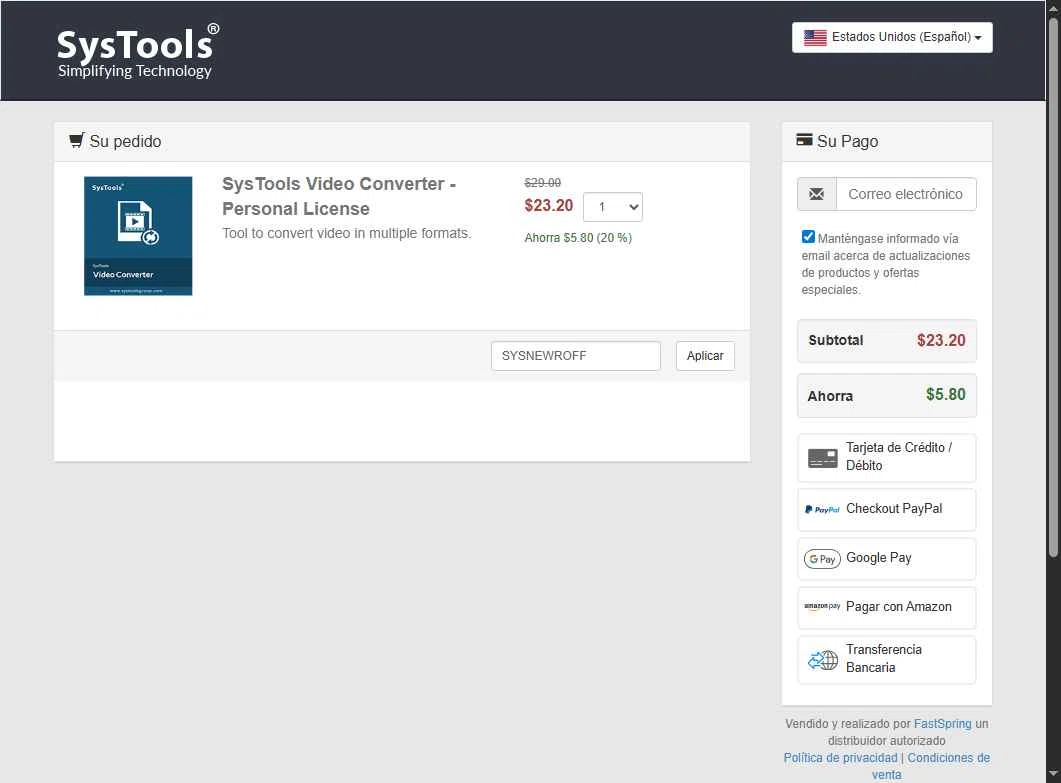Click the struck-through $29.00 original price
Screen dimensions: 1061x783
coord(543,183)
